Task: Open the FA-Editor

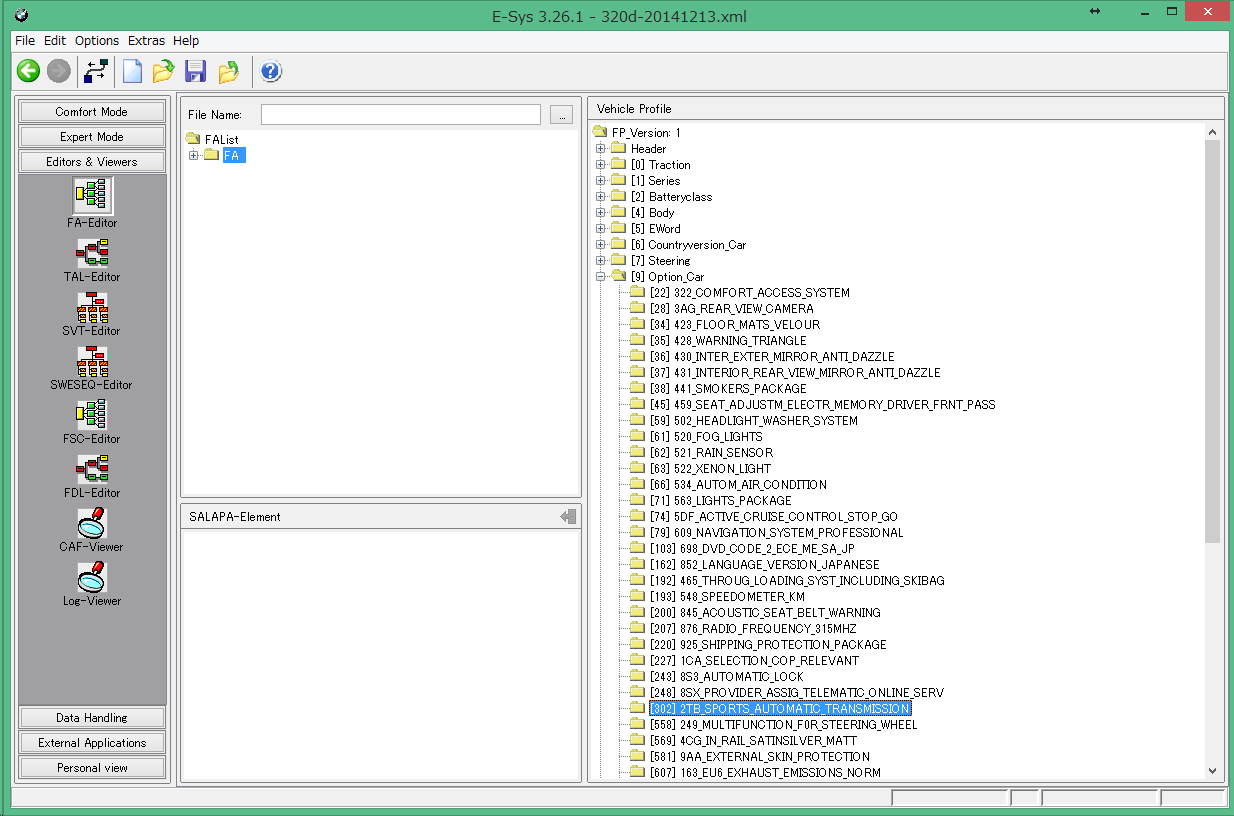Action: click(x=92, y=204)
